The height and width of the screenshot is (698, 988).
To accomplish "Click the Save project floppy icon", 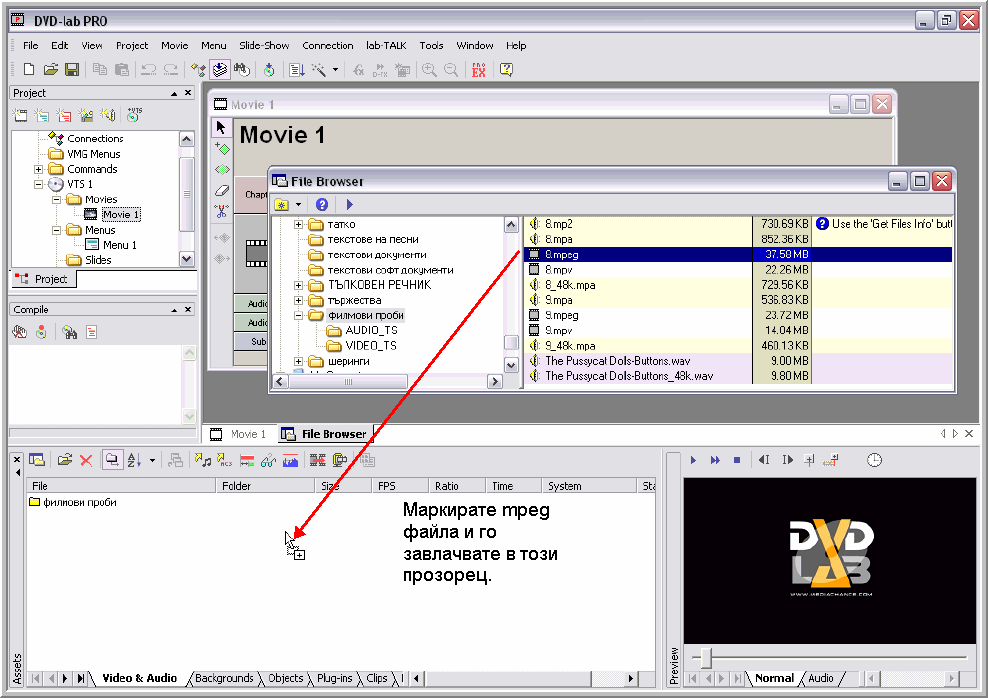I will pyautogui.click(x=72, y=69).
